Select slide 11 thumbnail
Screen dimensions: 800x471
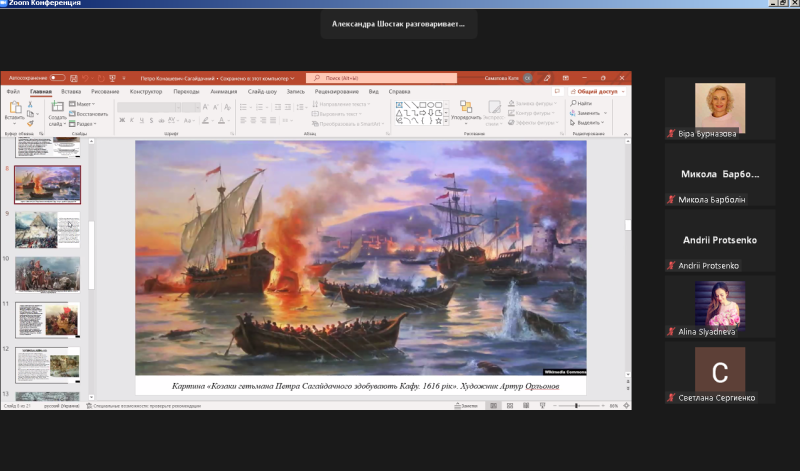47,320
